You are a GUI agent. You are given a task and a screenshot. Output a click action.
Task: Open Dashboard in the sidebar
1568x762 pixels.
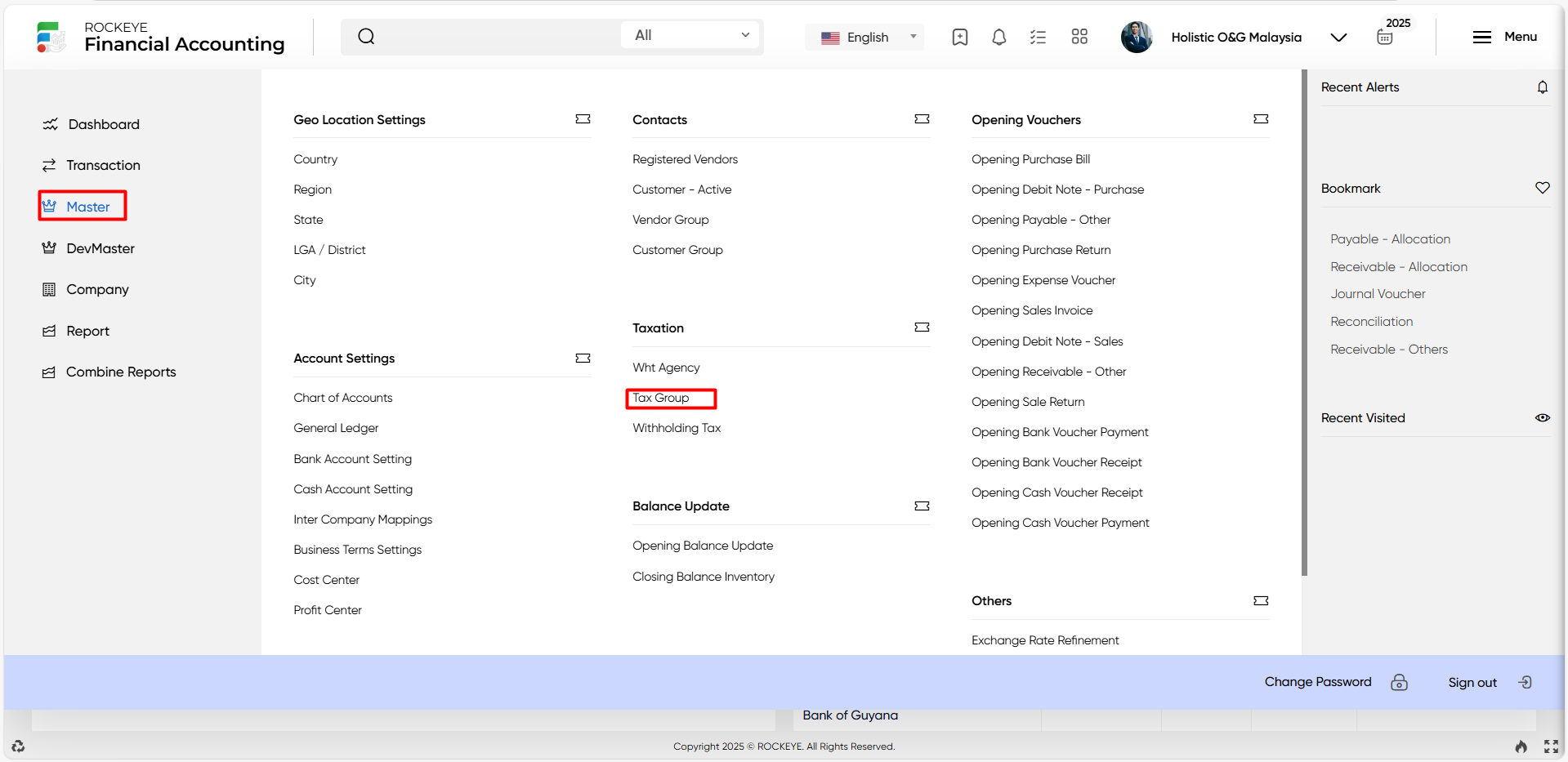tap(91, 124)
